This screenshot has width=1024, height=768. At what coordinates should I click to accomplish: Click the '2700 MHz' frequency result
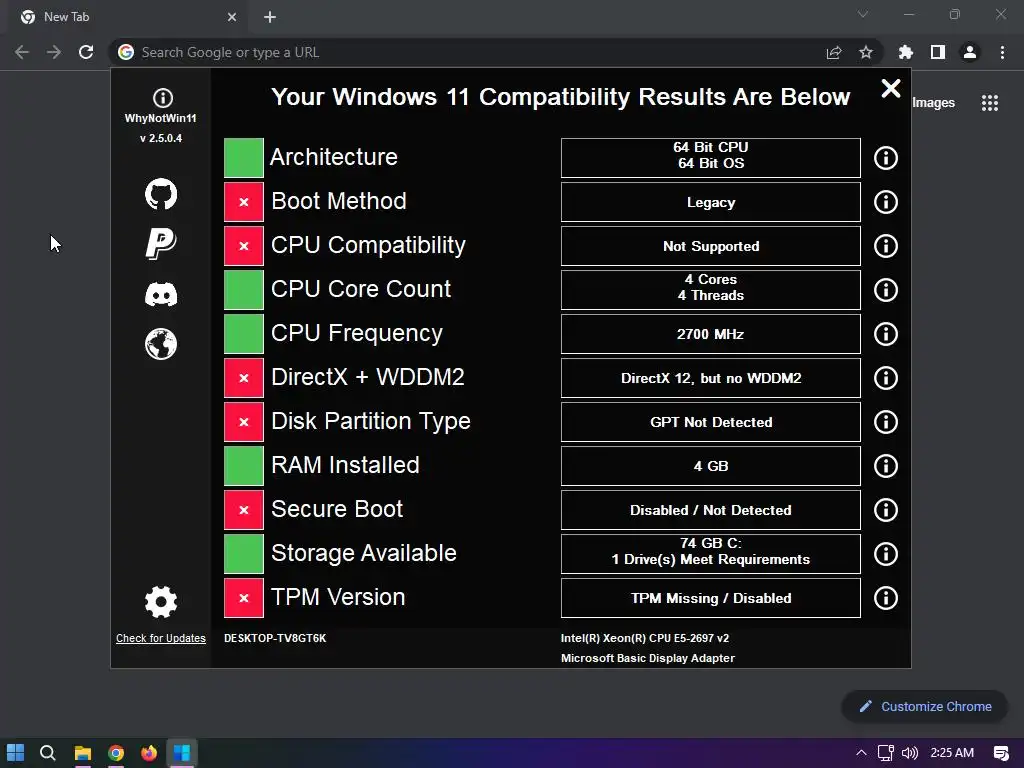coord(711,334)
